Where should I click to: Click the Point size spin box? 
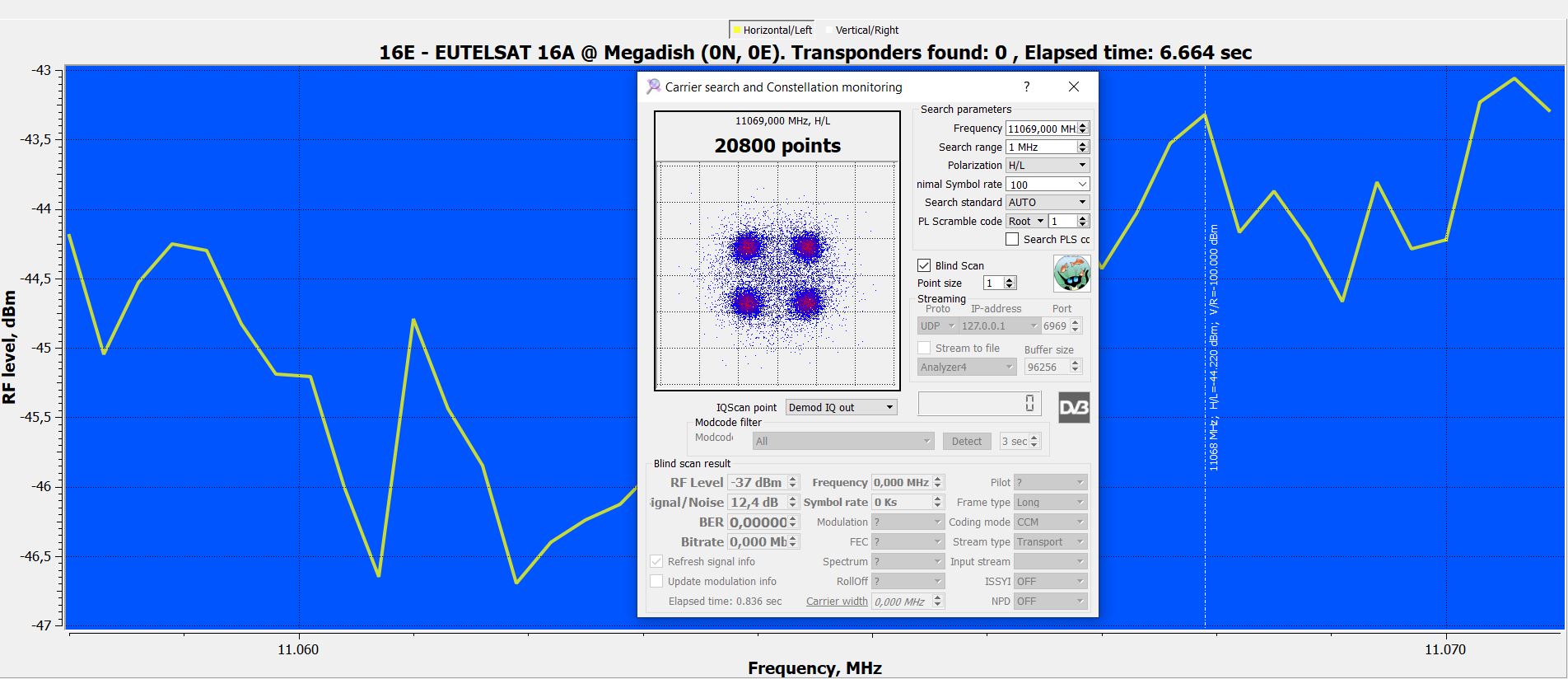click(1000, 283)
